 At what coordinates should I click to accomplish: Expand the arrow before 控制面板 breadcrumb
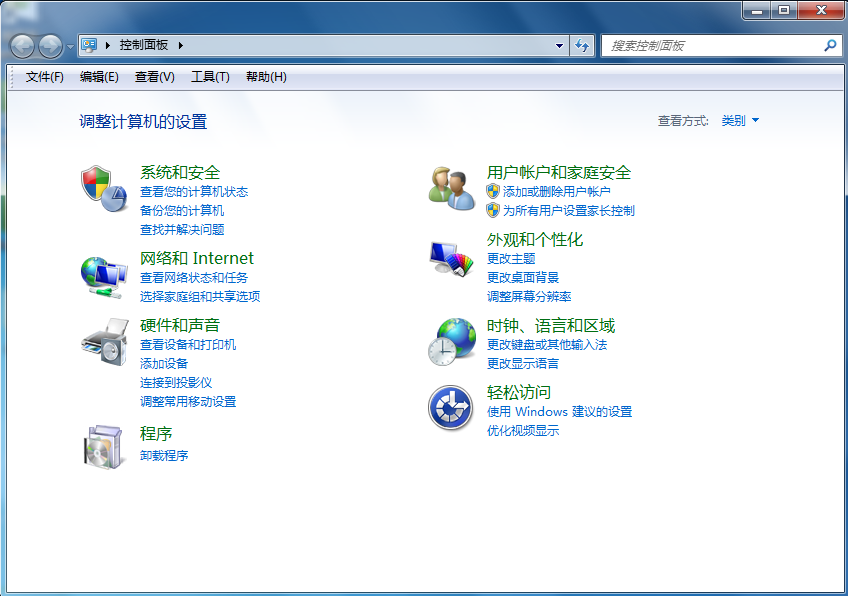click(108, 45)
